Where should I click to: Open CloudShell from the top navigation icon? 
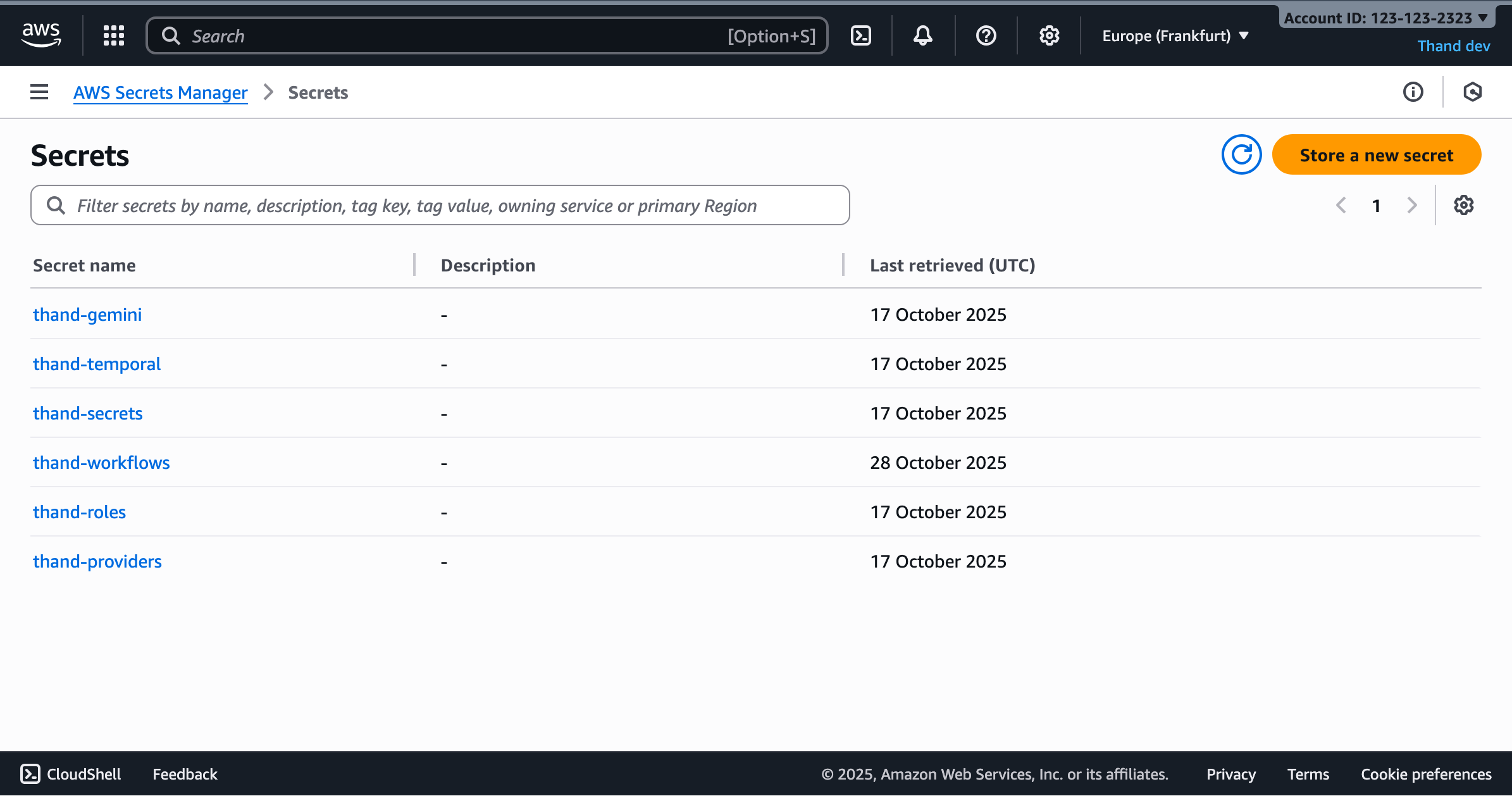click(x=860, y=35)
